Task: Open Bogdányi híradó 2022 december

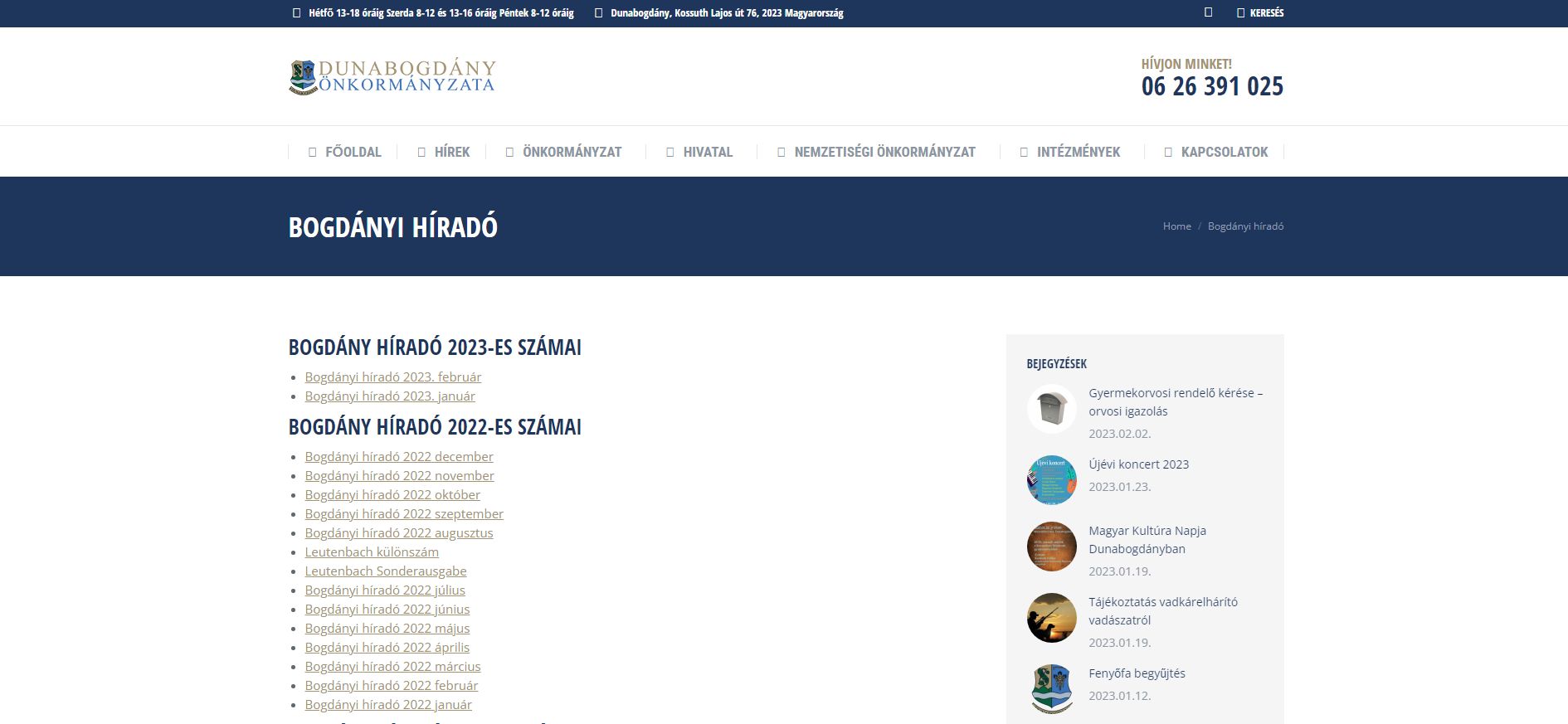Action: point(398,457)
